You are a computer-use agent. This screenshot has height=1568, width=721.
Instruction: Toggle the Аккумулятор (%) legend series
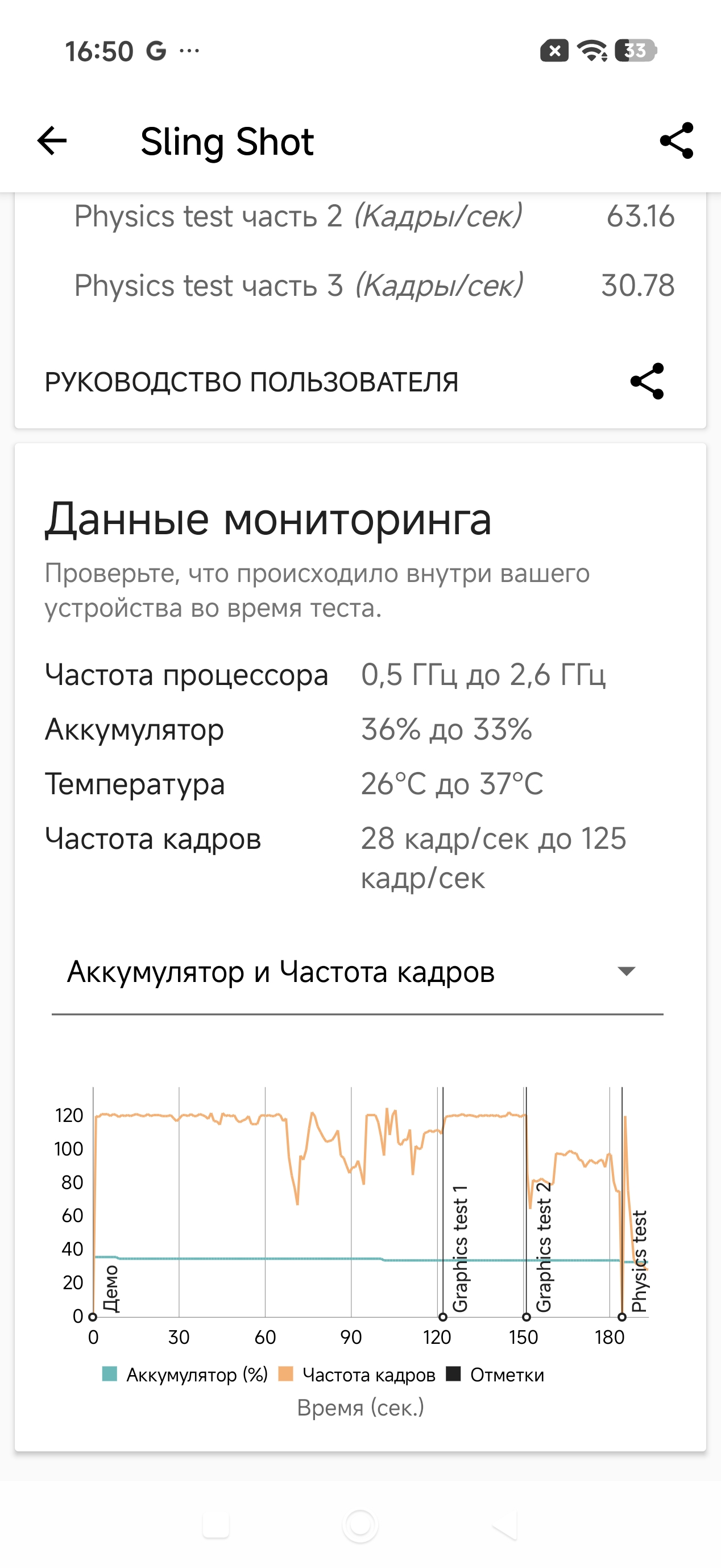[x=197, y=1375]
